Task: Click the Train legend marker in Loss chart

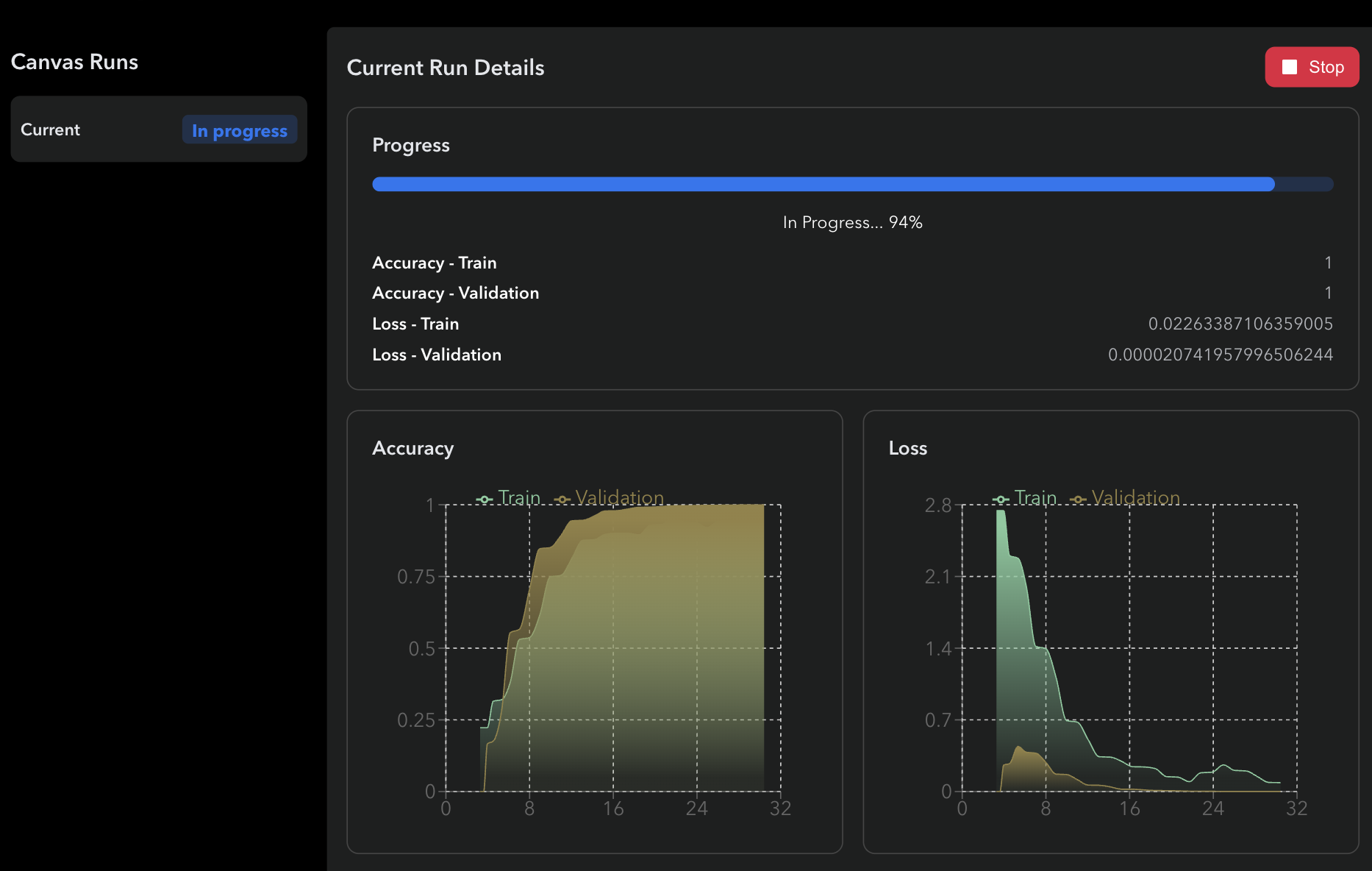Action: [x=1001, y=498]
